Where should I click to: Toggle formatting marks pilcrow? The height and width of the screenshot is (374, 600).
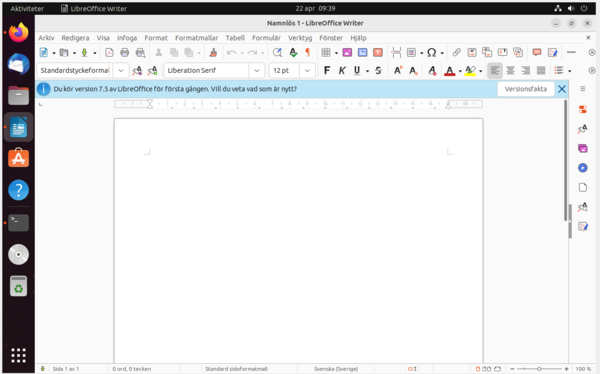click(308, 52)
